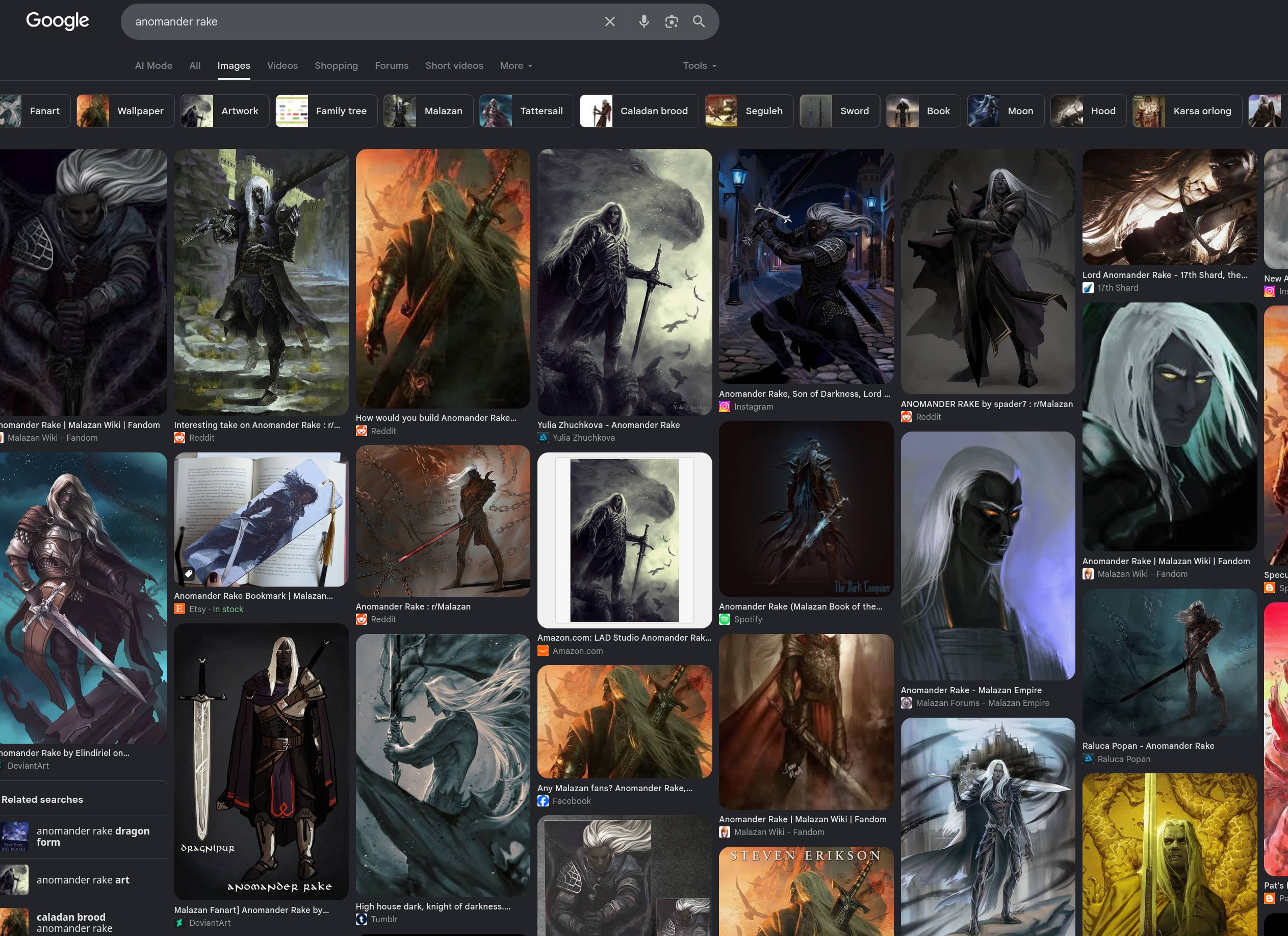Open 'Any Malazan fans? Anomander Rake,...' link

(615, 788)
